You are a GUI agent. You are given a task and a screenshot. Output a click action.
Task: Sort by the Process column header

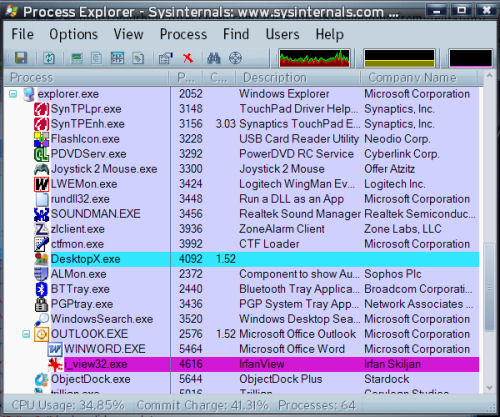(x=87, y=78)
